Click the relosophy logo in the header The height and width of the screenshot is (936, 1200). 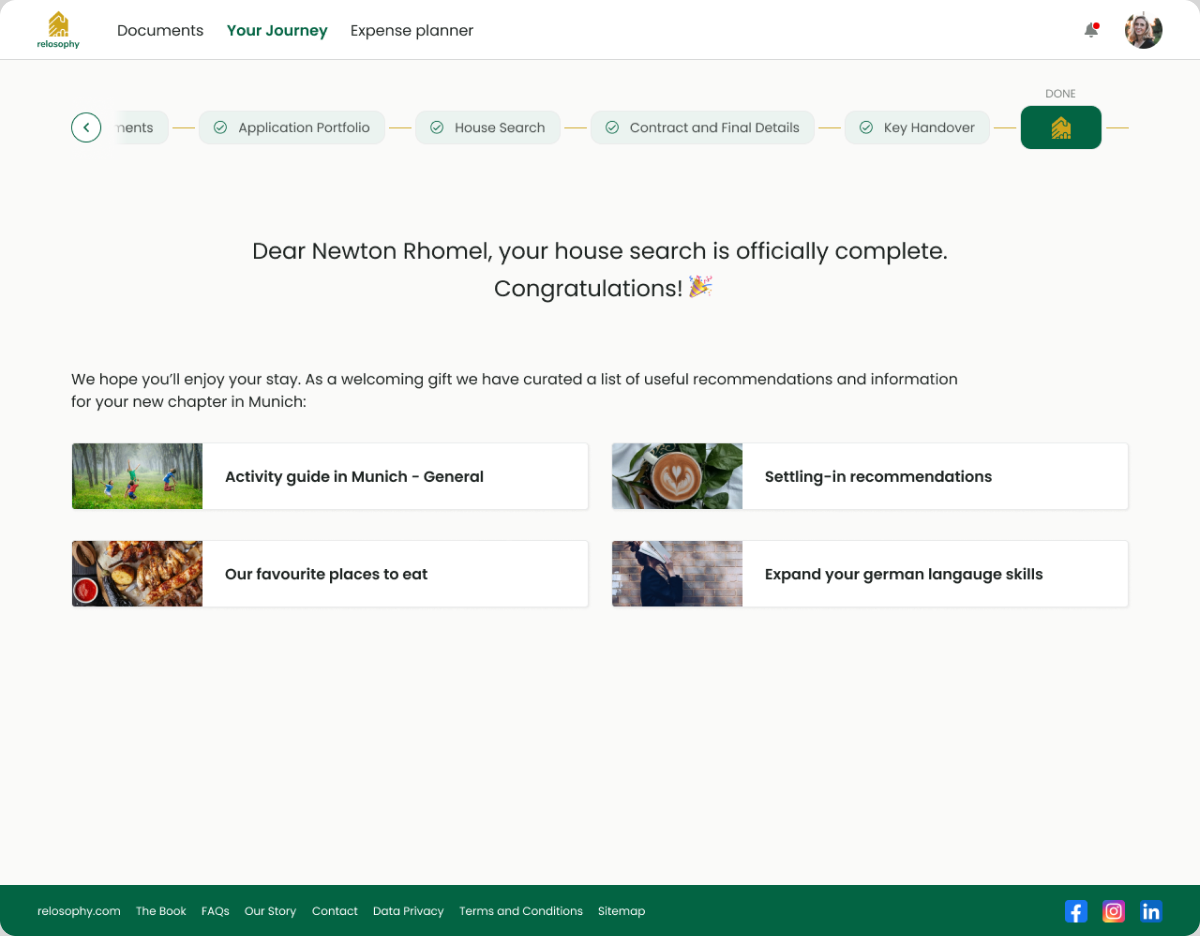pos(58,30)
